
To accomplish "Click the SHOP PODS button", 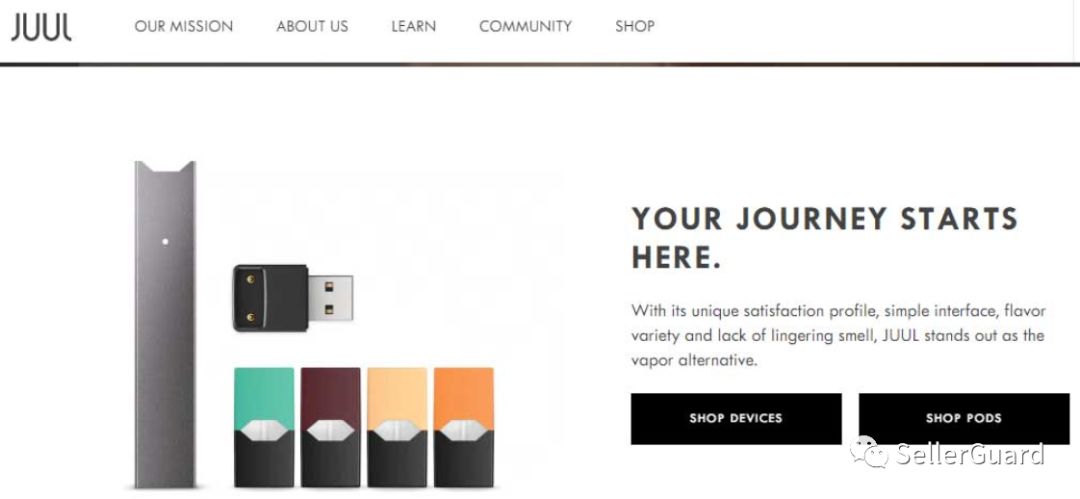I will click(964, 418).
